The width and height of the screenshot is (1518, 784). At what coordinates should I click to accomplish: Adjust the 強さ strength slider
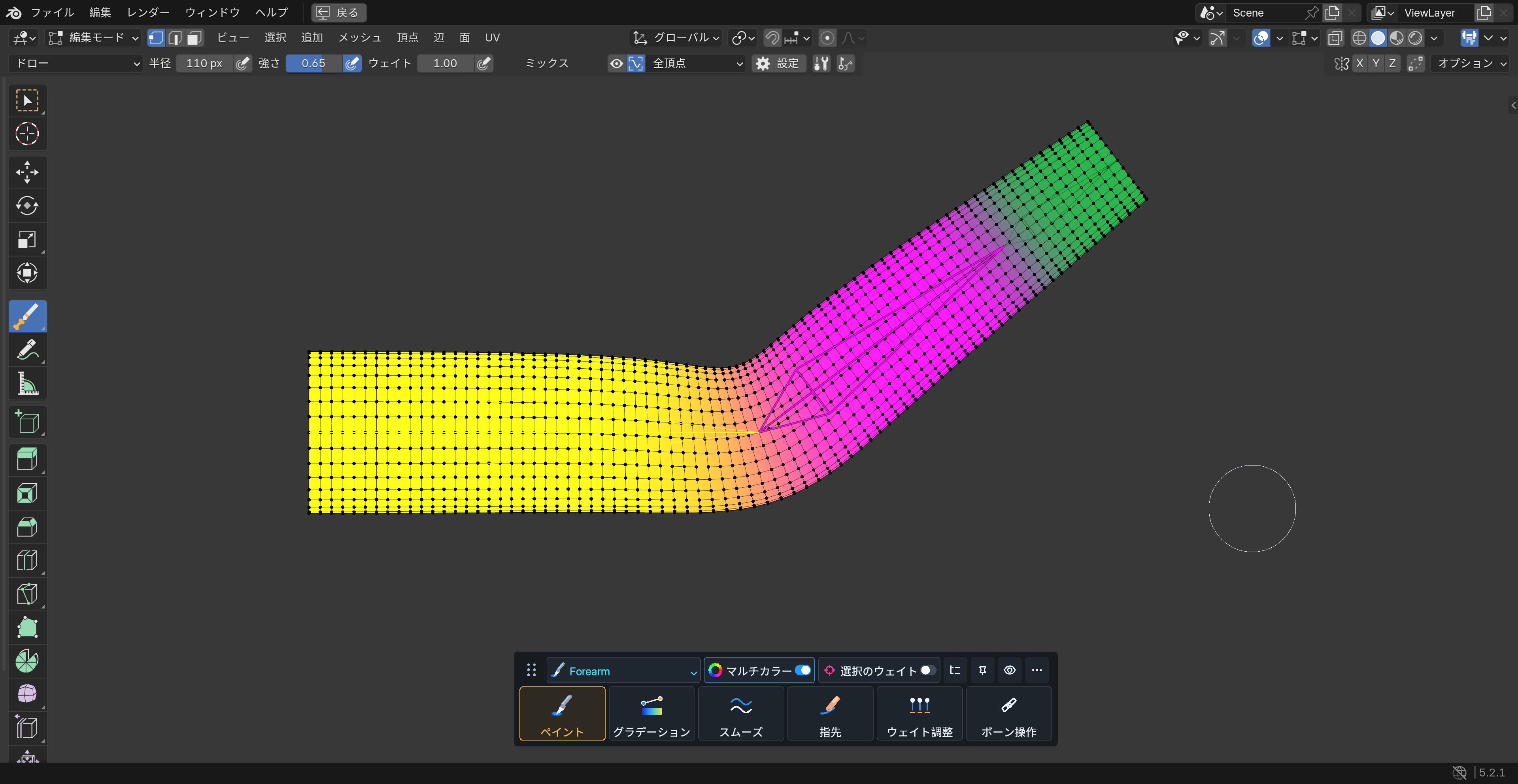[313, 63]
